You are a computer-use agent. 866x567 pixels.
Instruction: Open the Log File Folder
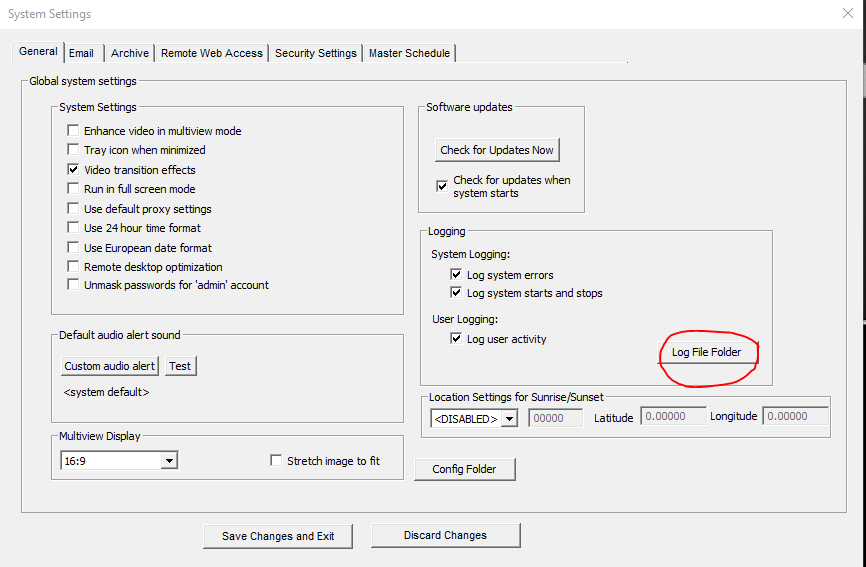click(x=706, y=352)
